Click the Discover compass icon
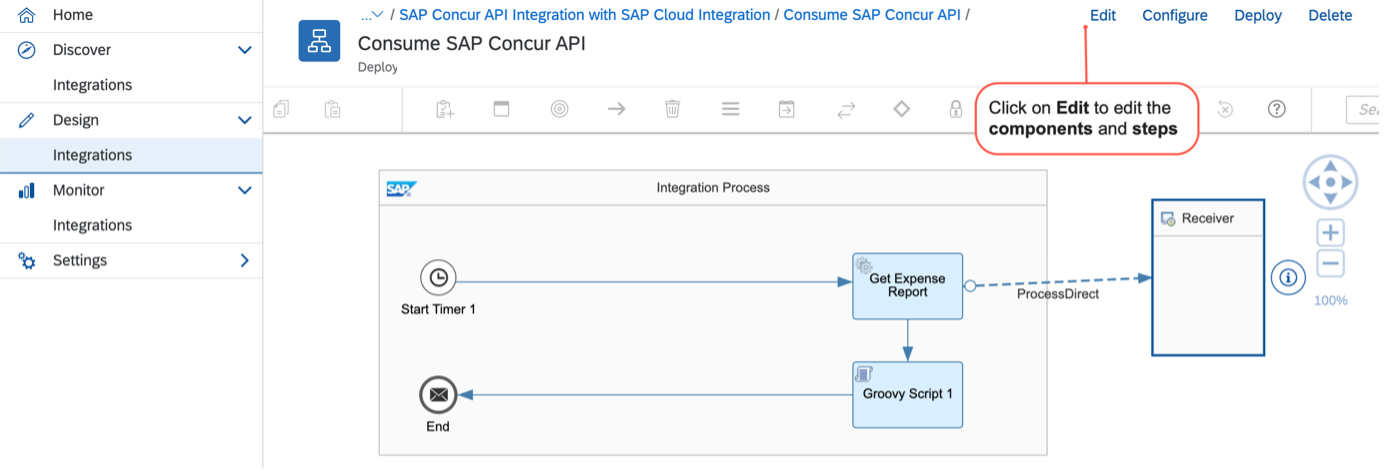Screen dimensions: 1384x473 click(27, 50)
